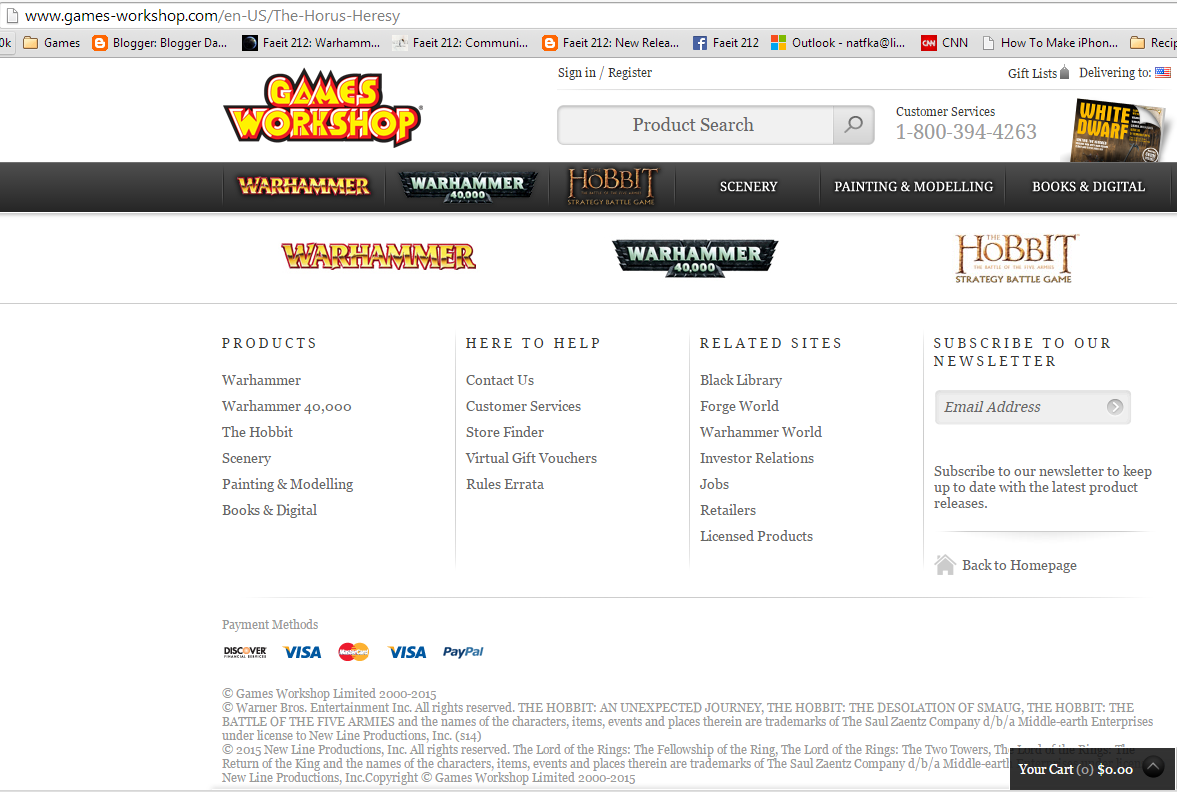Screen dimensions: 1177x792
Task: Open the Games bookmarks folder
Action: tap(52, 43)
